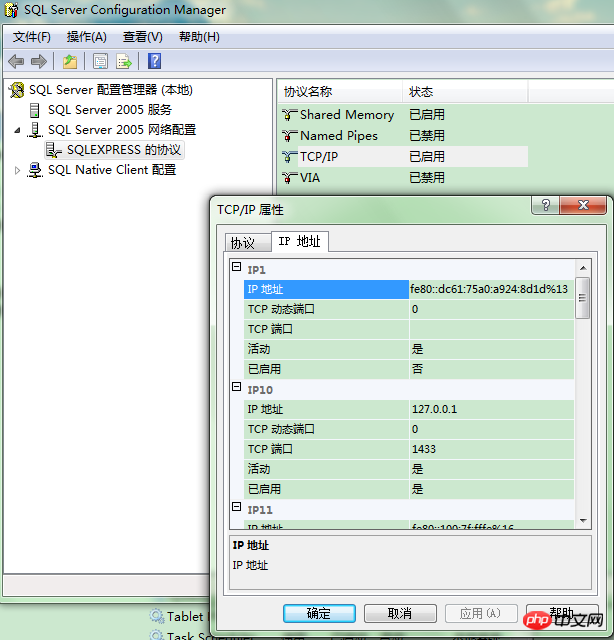The height and width of the screenshot is (640, 614).
Task: Click the TCP/IP protocol icon
Action: pyautogui.click(x=289, y=157)
